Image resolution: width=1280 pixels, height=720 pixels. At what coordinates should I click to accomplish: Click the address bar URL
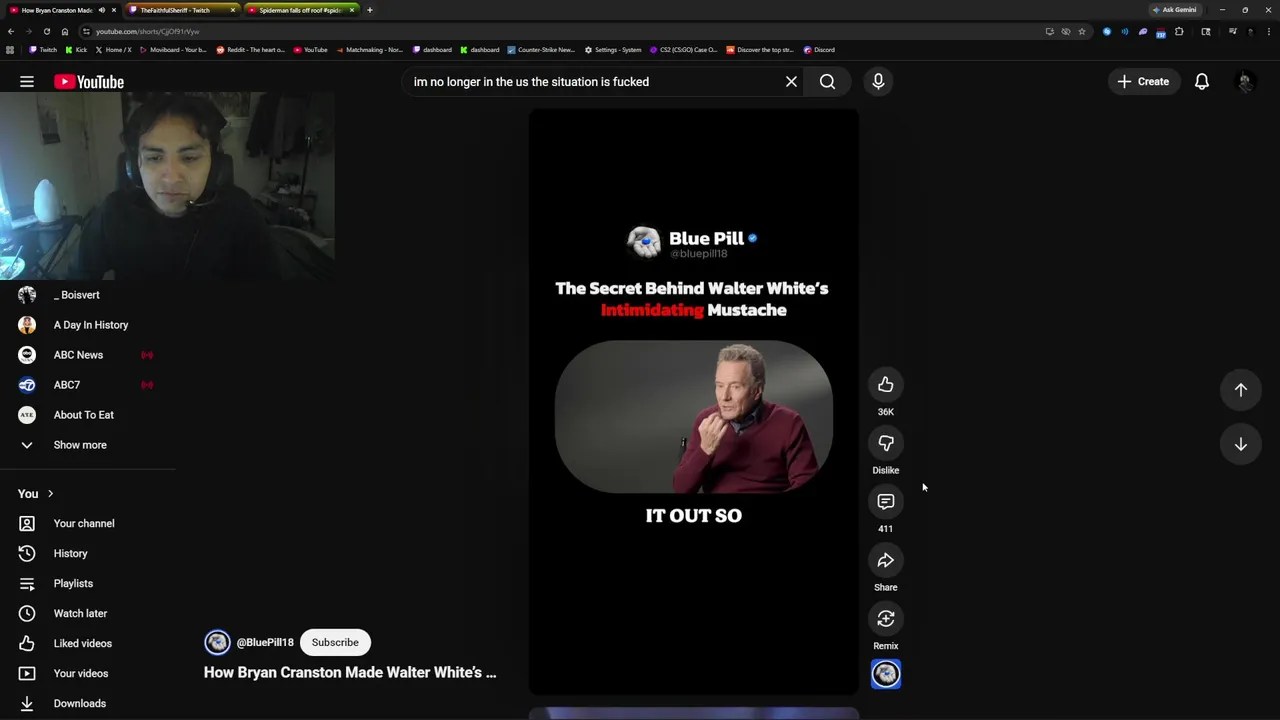tap(147, 31)
